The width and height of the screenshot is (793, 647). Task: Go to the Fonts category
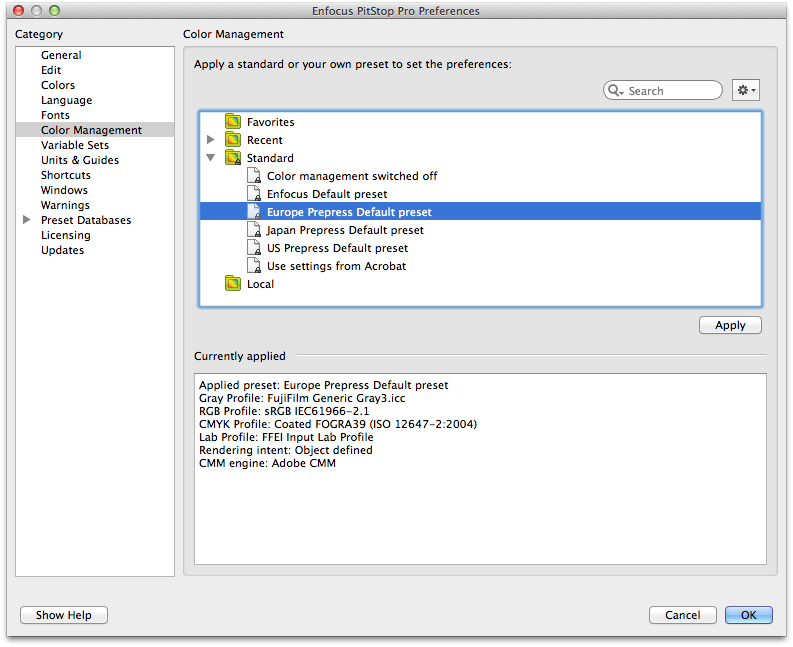click(x=55, y=115)
